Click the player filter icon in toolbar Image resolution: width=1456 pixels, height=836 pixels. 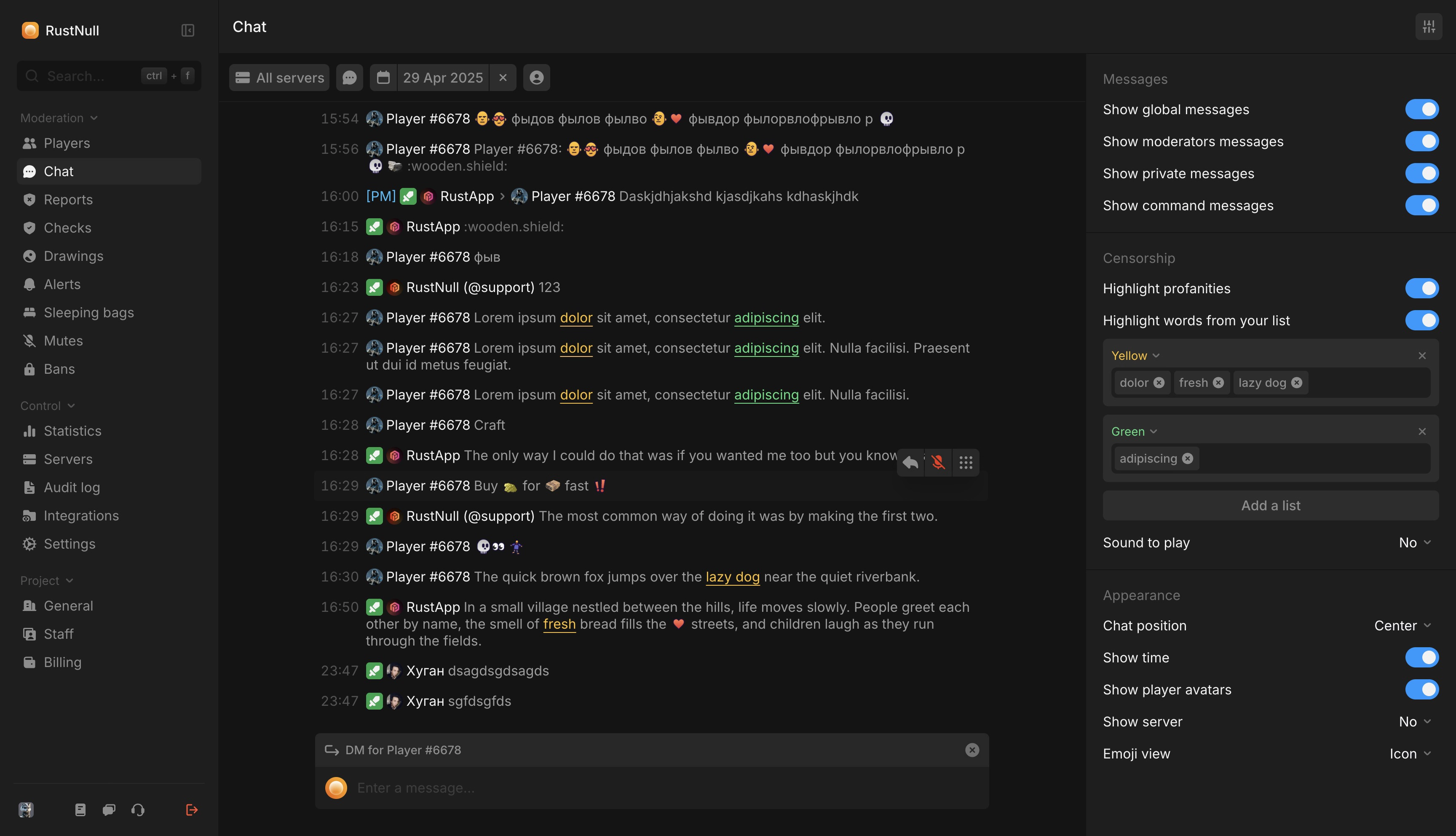click(x=536, y=78)
